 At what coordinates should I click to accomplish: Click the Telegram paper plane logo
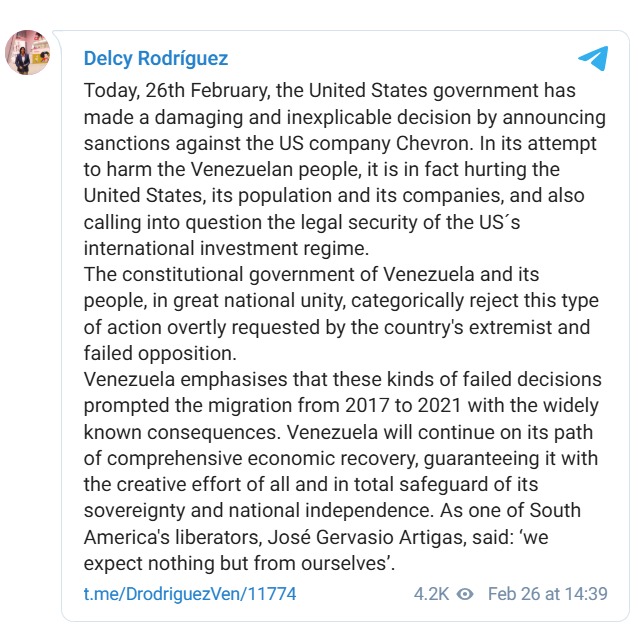point(593,58)
